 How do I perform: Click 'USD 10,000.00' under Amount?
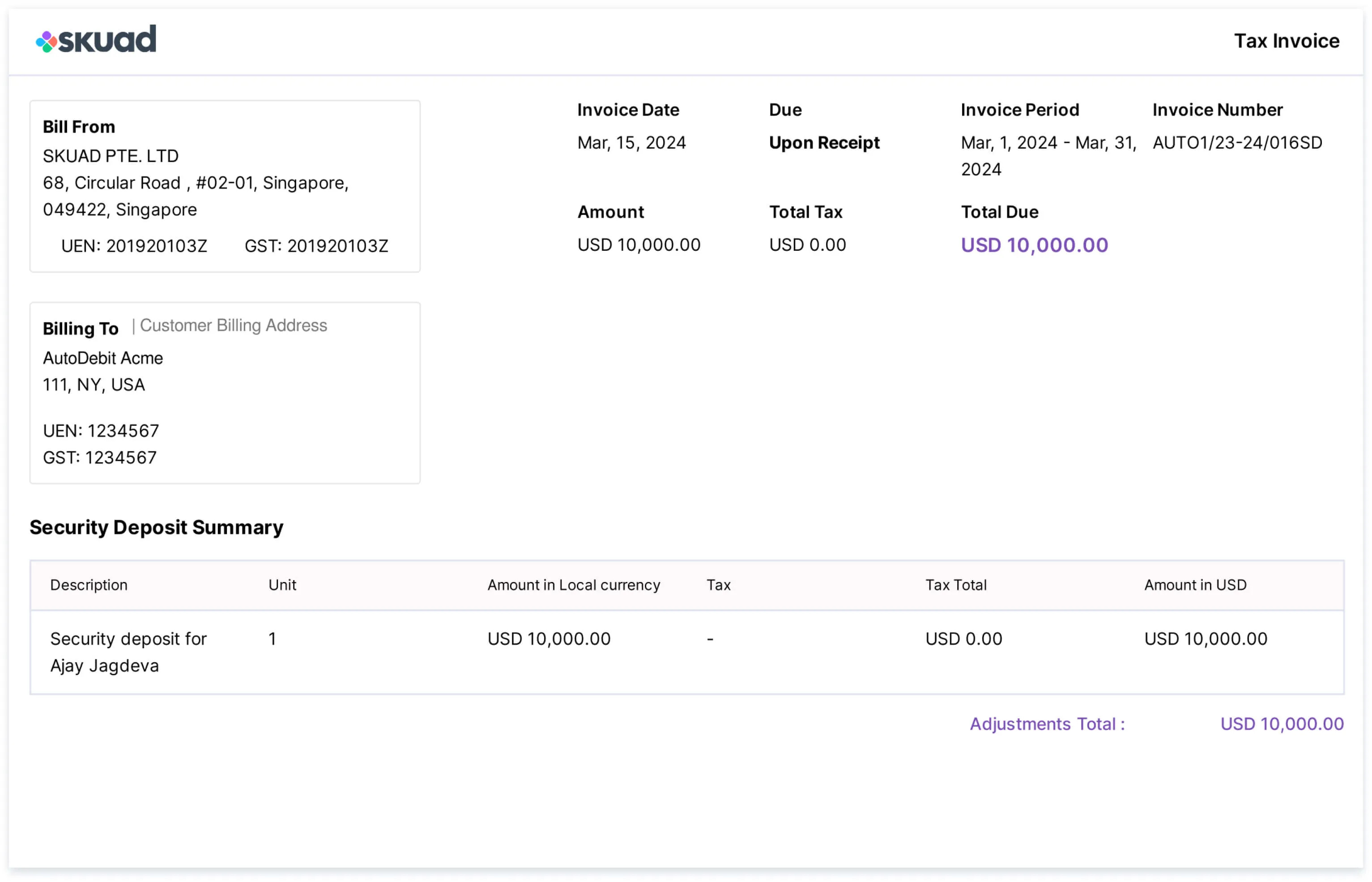pyautogui.click(x=639, y=244)
